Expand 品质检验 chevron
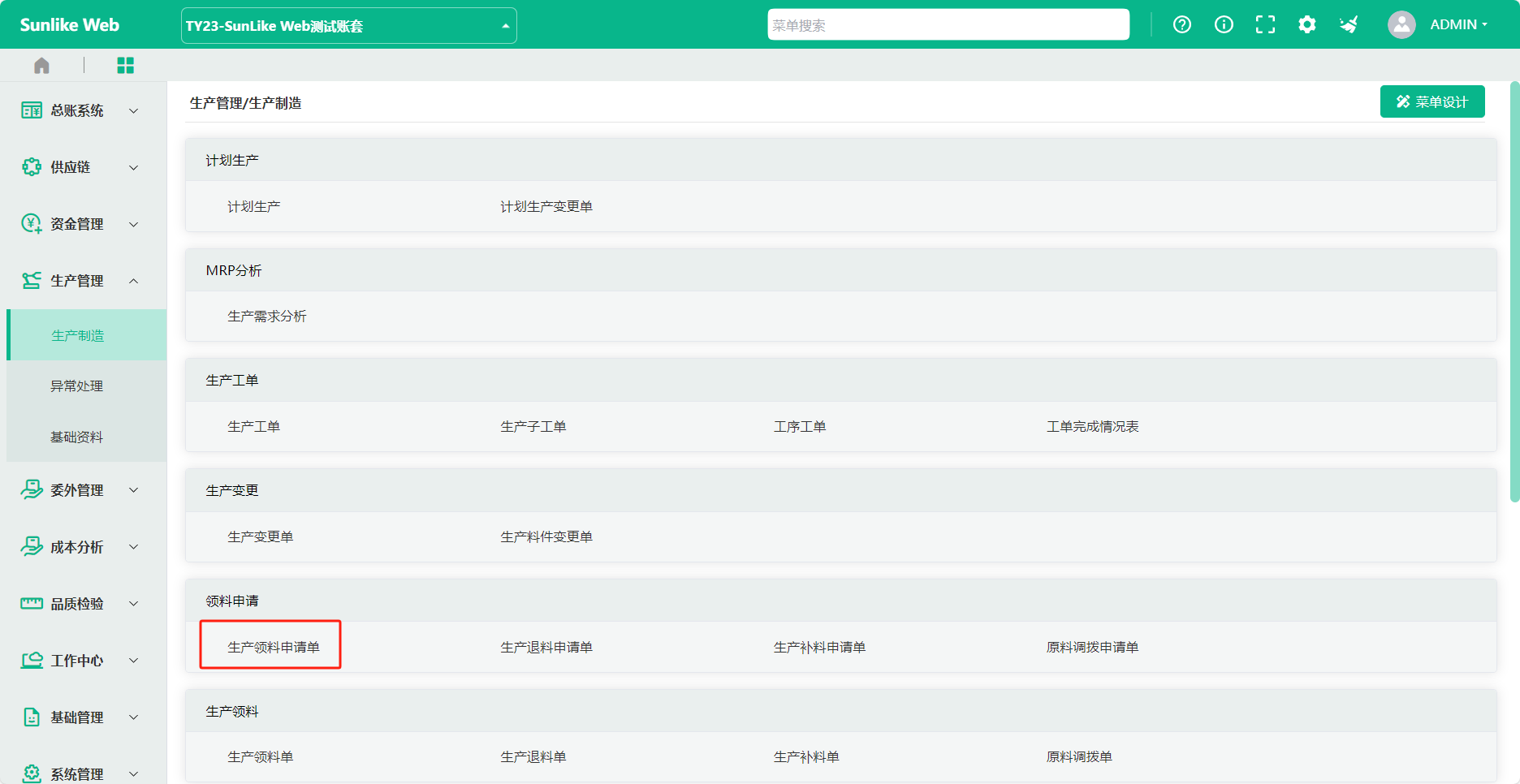The height and width of the screenshot is (784, 1520). (x=134, y=603)
